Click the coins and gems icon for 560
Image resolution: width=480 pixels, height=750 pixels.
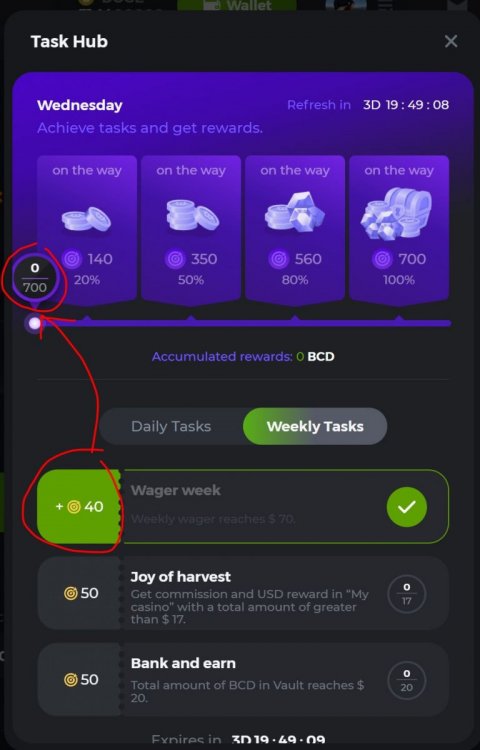click(x=295, y=212)
